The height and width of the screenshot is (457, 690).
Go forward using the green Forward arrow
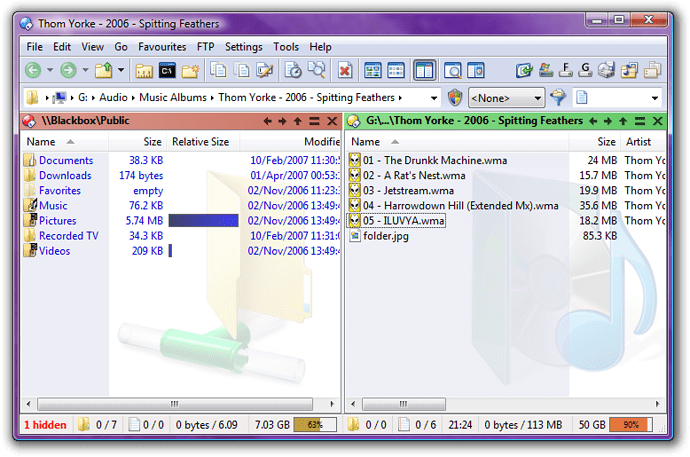point(68,70)
